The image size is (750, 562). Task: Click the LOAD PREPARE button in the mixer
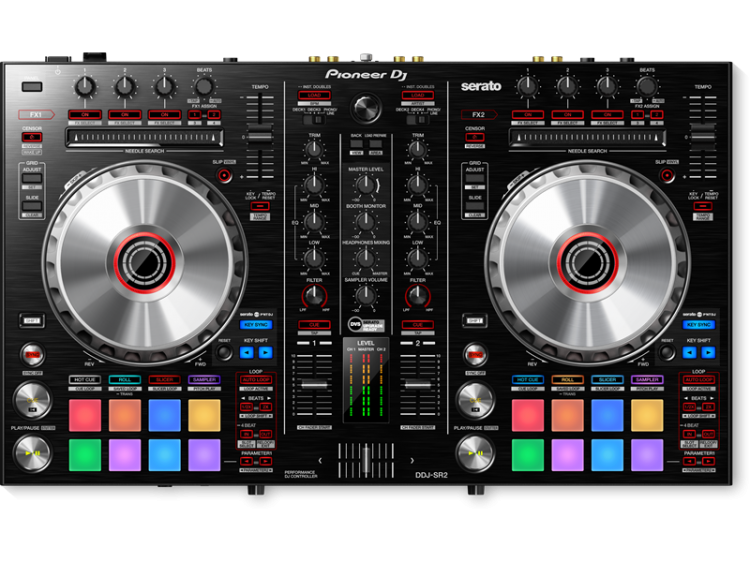(376, 143)
